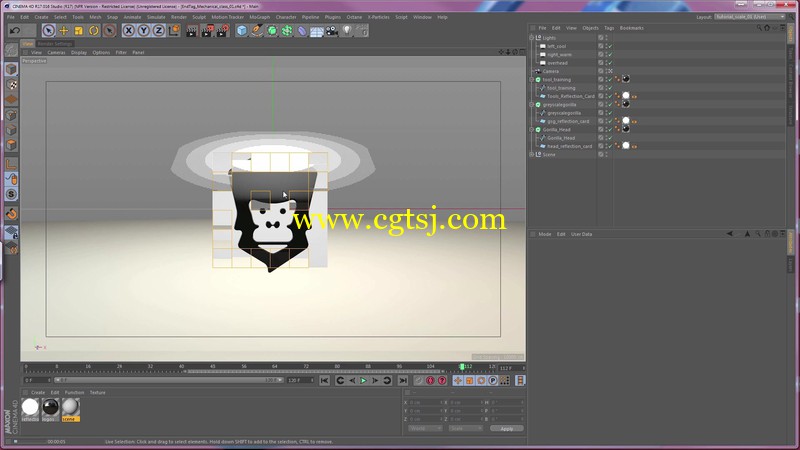Toggle Autokeying button
800x450 pixels.
[x=430, y=381]
